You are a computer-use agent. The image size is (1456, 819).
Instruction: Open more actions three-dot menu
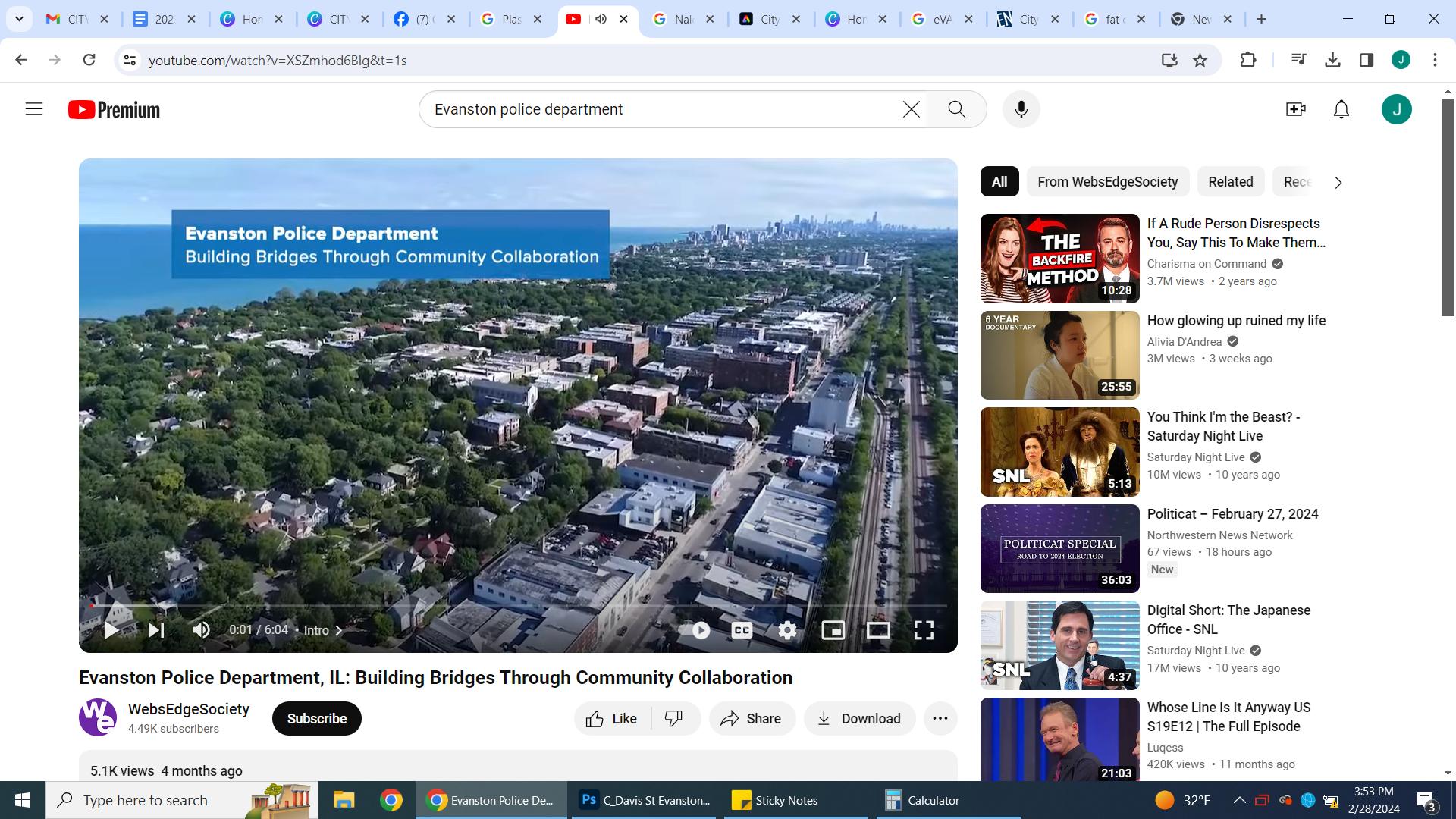940,718
